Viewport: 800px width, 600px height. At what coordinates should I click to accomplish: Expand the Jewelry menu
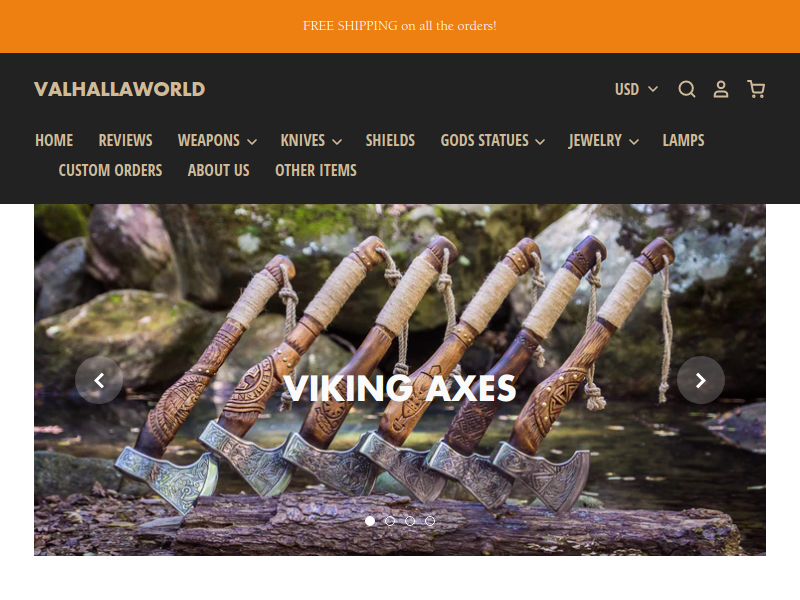[x=604, y=140]
